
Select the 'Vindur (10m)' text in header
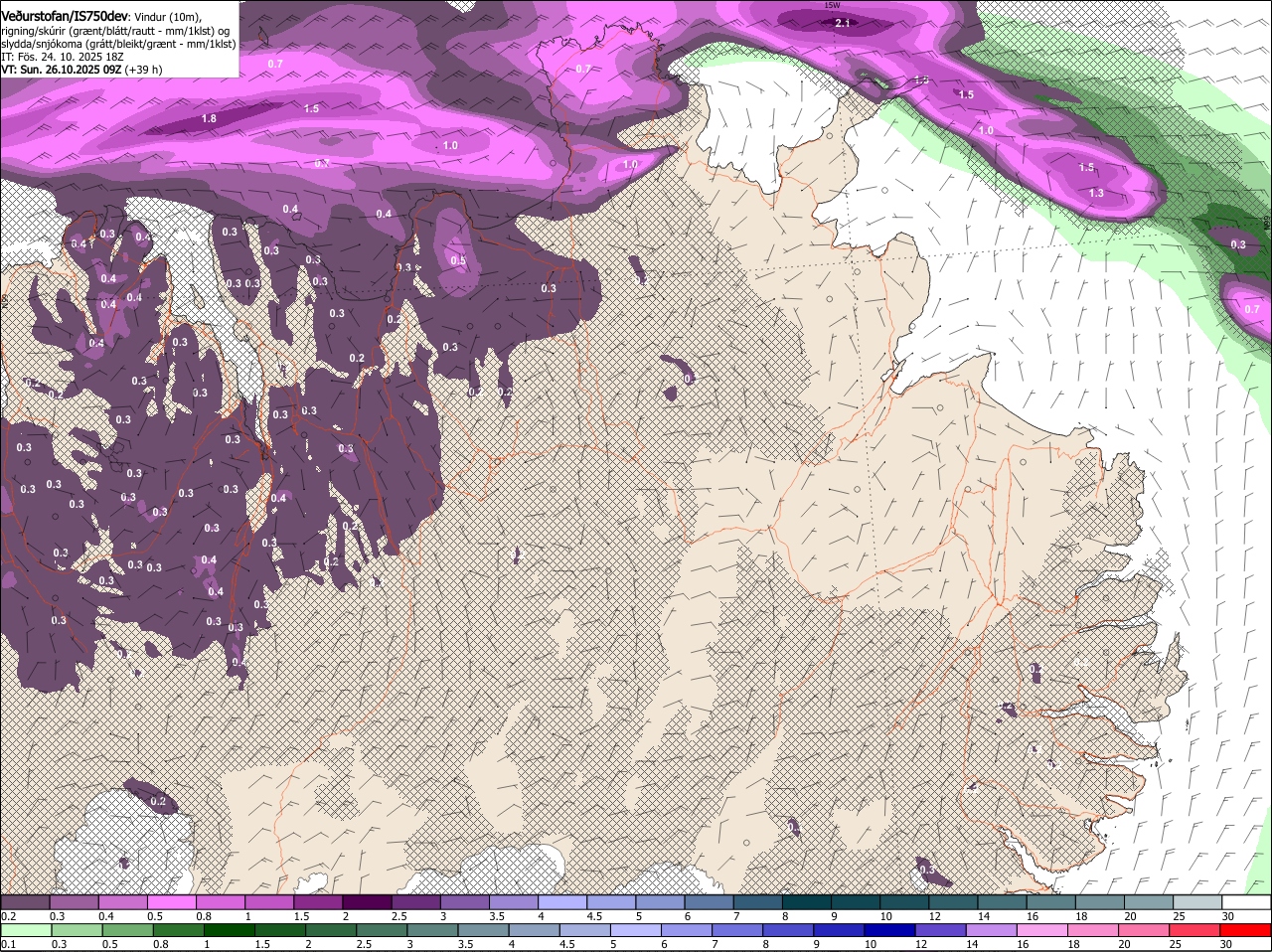click(x=168, y=17)
